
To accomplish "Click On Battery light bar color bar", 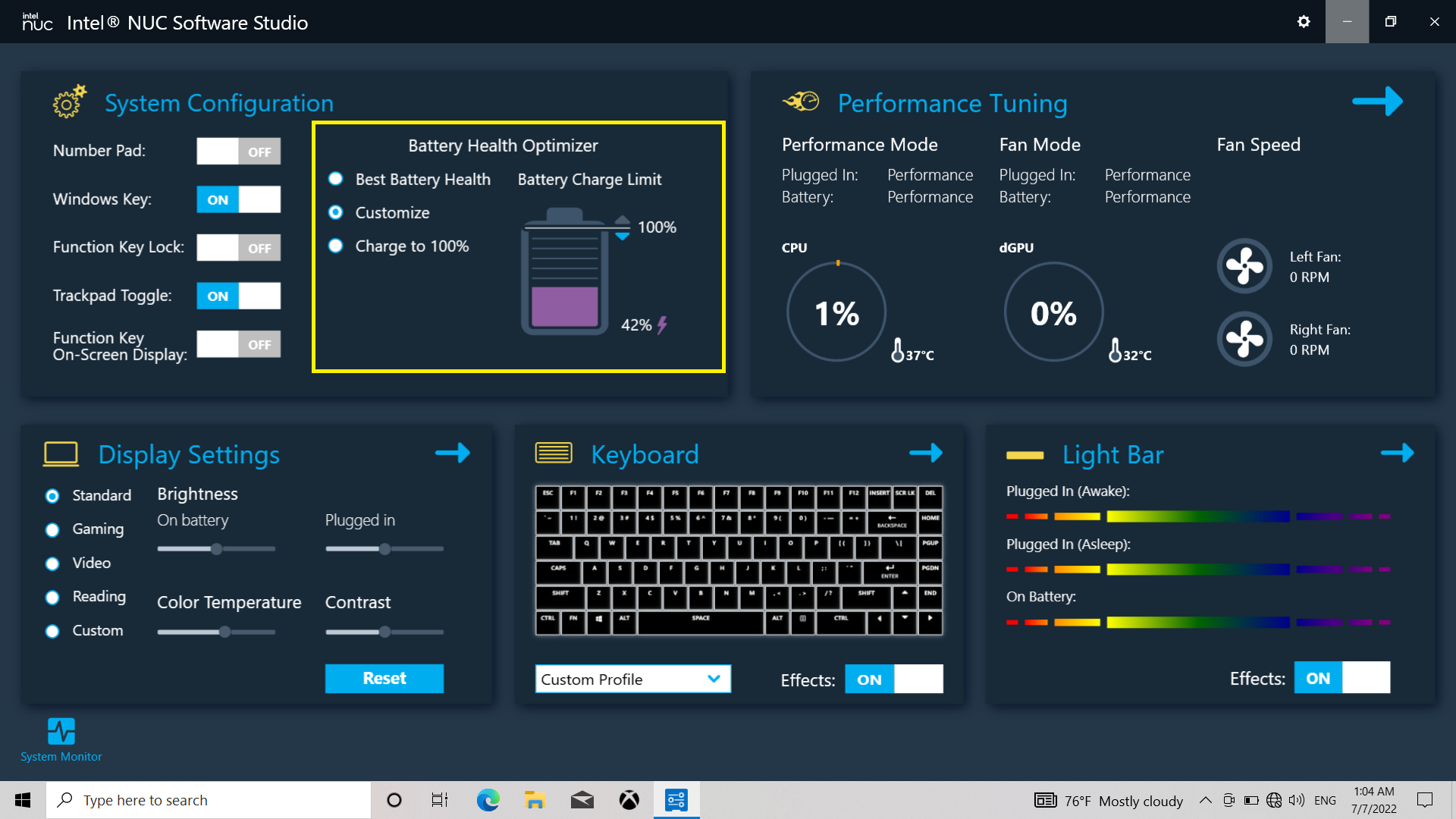I will (x=1198, y=623).
